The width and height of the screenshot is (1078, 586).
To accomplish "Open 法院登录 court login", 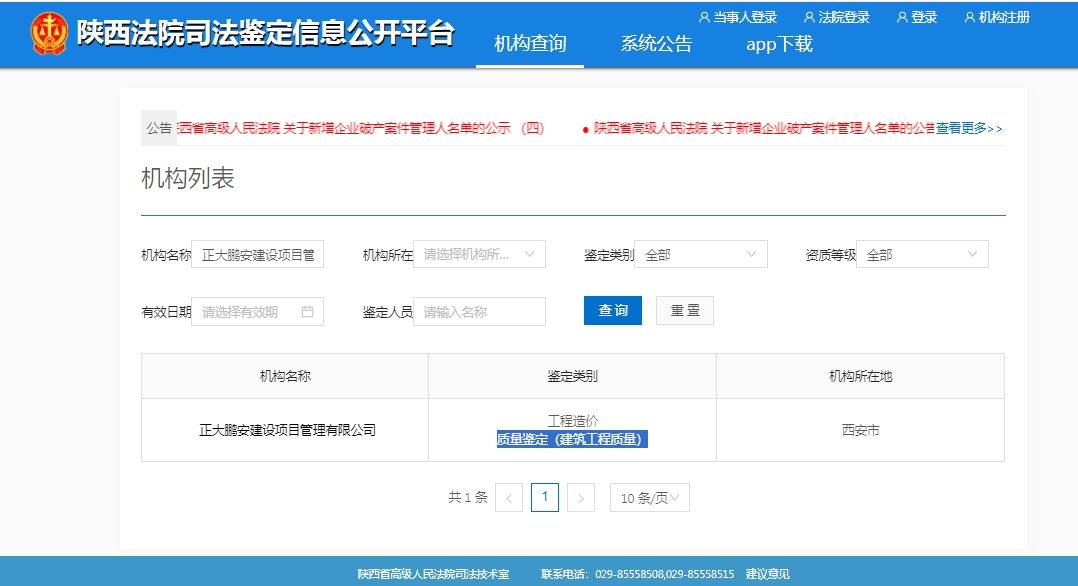I will 837,17.
